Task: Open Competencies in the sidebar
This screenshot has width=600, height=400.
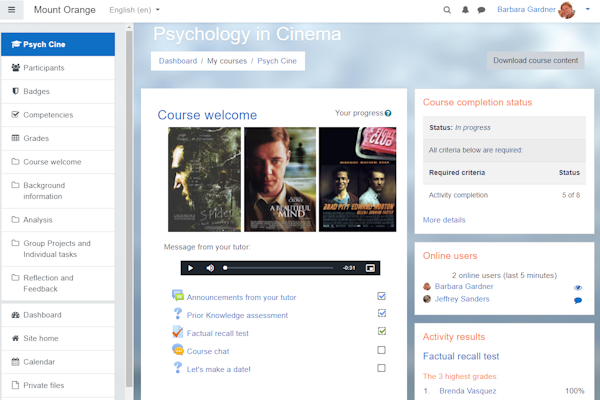Action: [58, 115]
